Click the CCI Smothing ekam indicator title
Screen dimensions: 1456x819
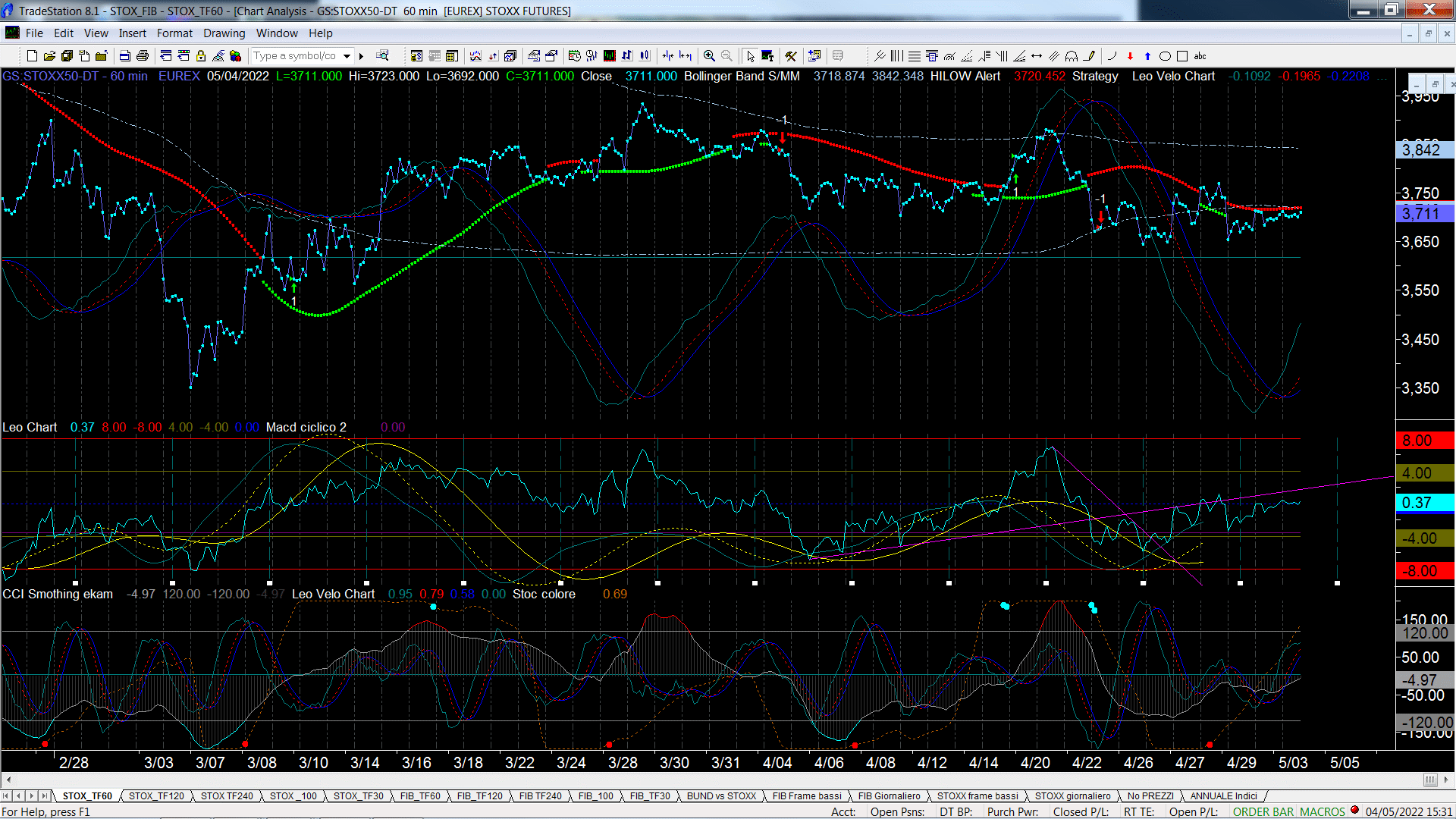pyautogui.click(x=58, y=594)
